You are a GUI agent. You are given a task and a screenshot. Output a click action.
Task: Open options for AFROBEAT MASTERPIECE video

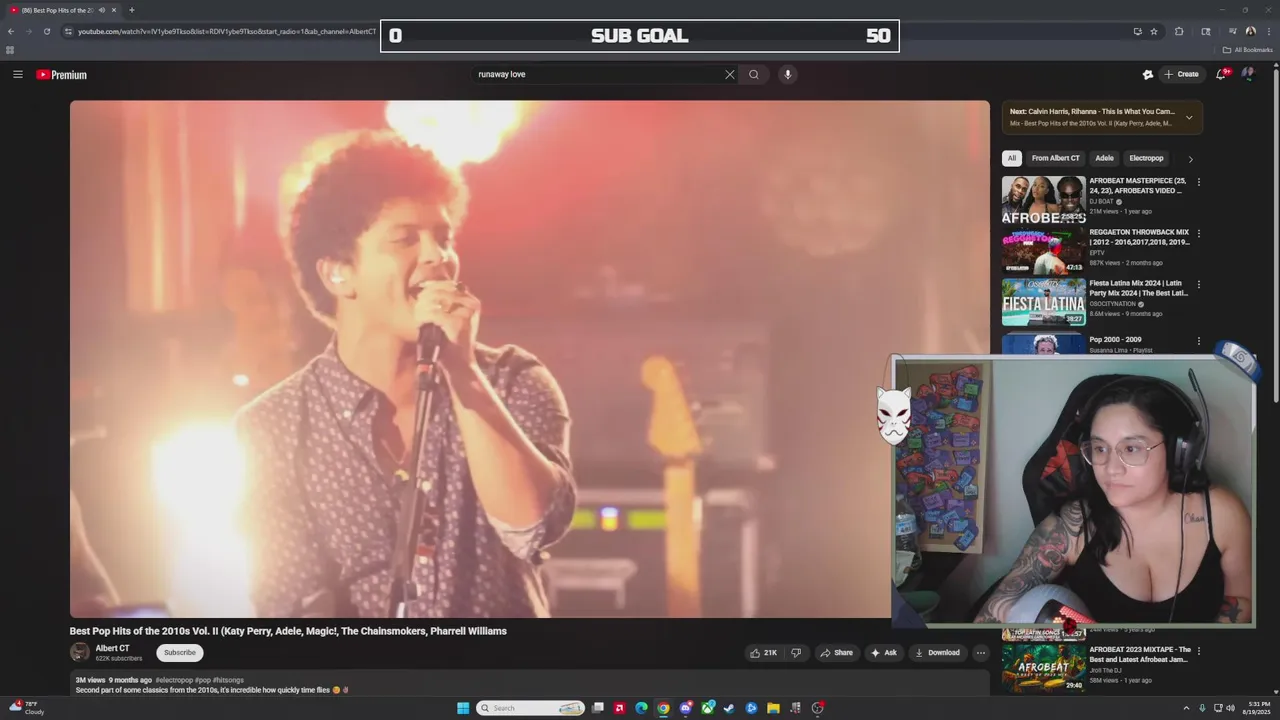(x=1199, y=182)
